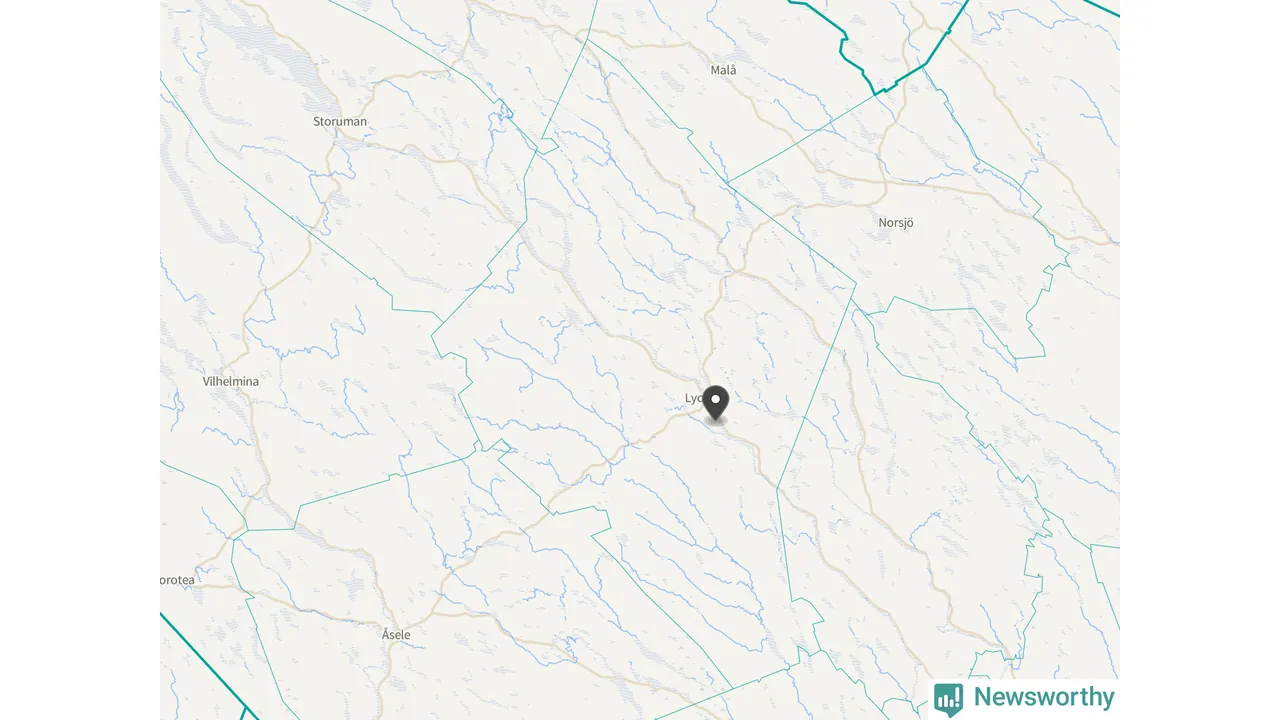Screen dimensions: 1280x720
Task: Click the Norsjö place name
Action: (896, 223)
